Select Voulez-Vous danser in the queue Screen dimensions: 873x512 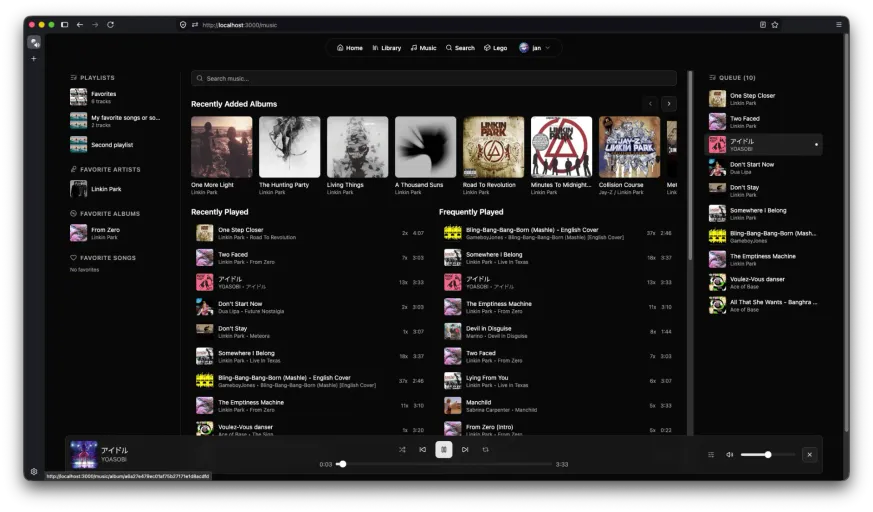click(764, 282)
